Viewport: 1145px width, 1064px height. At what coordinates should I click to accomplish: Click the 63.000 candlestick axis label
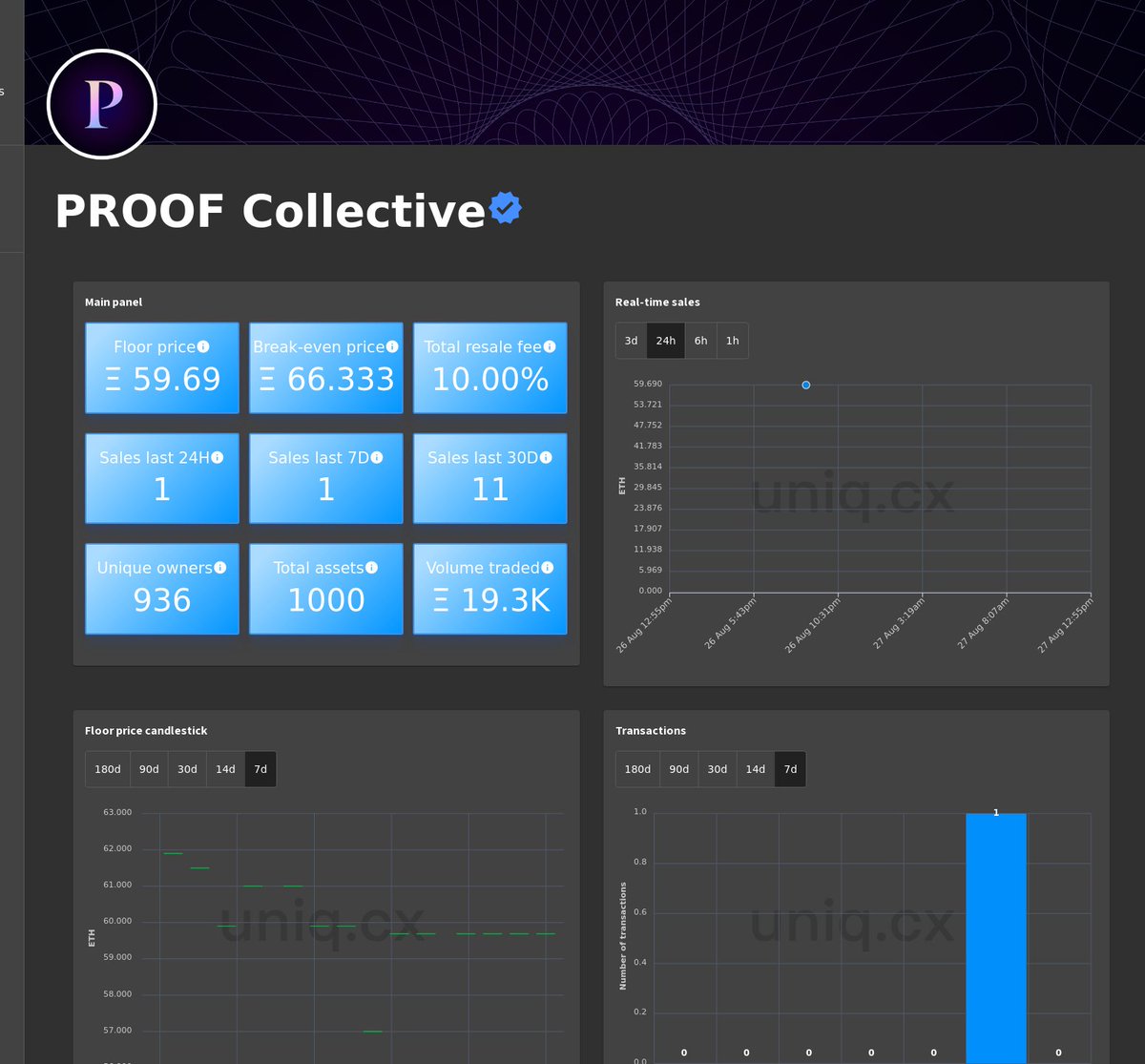click(x=117, y=812)
